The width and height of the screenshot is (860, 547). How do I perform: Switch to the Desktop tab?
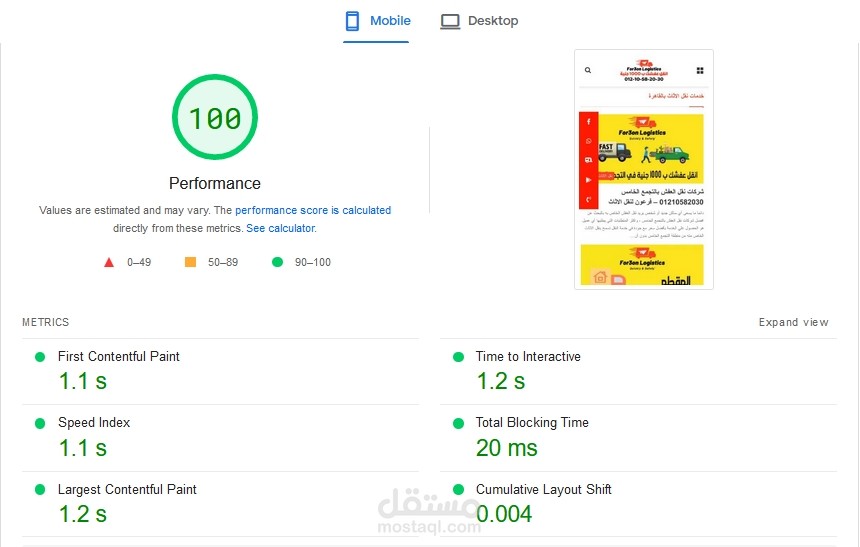pos(479,21)
